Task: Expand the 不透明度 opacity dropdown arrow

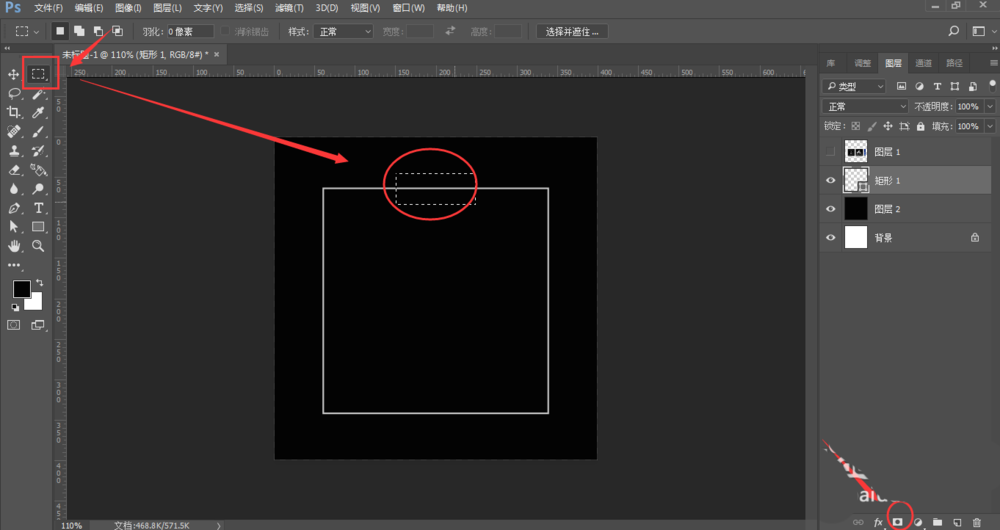Action: [x=990, y=106]
